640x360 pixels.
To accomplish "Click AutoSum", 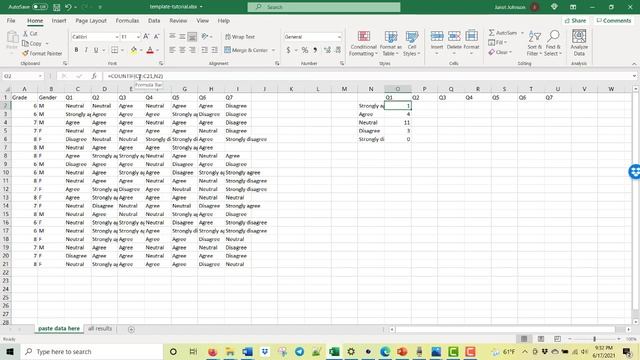I will 503,33.
